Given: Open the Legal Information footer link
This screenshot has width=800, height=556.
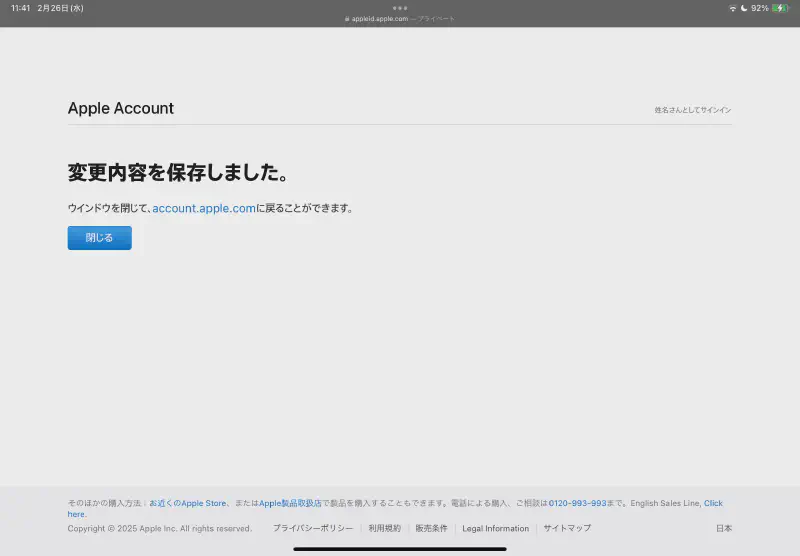Looking at the screenshot, I should pos(495,528).
